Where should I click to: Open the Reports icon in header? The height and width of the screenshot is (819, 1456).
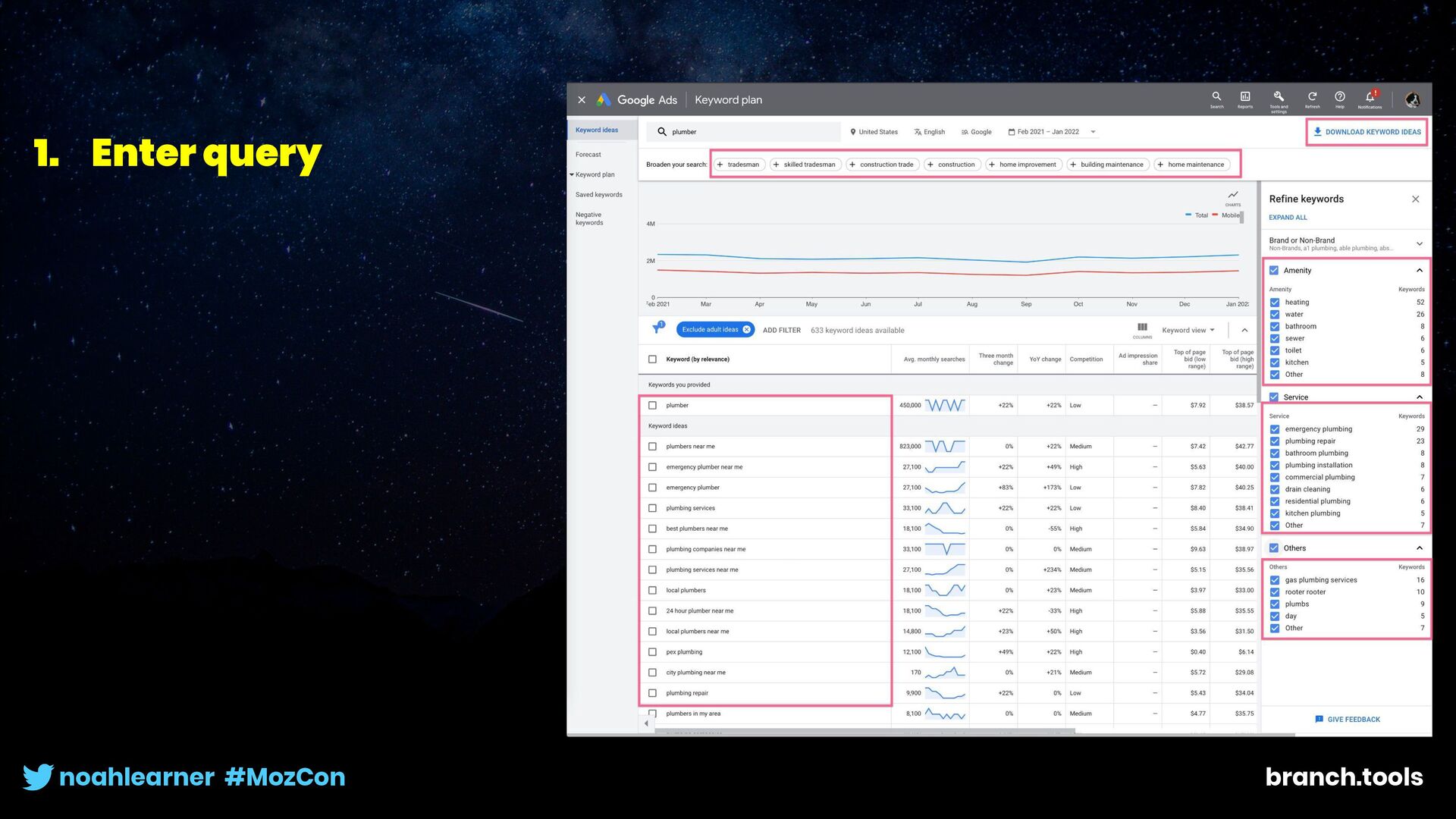(x=1245, y=97)
